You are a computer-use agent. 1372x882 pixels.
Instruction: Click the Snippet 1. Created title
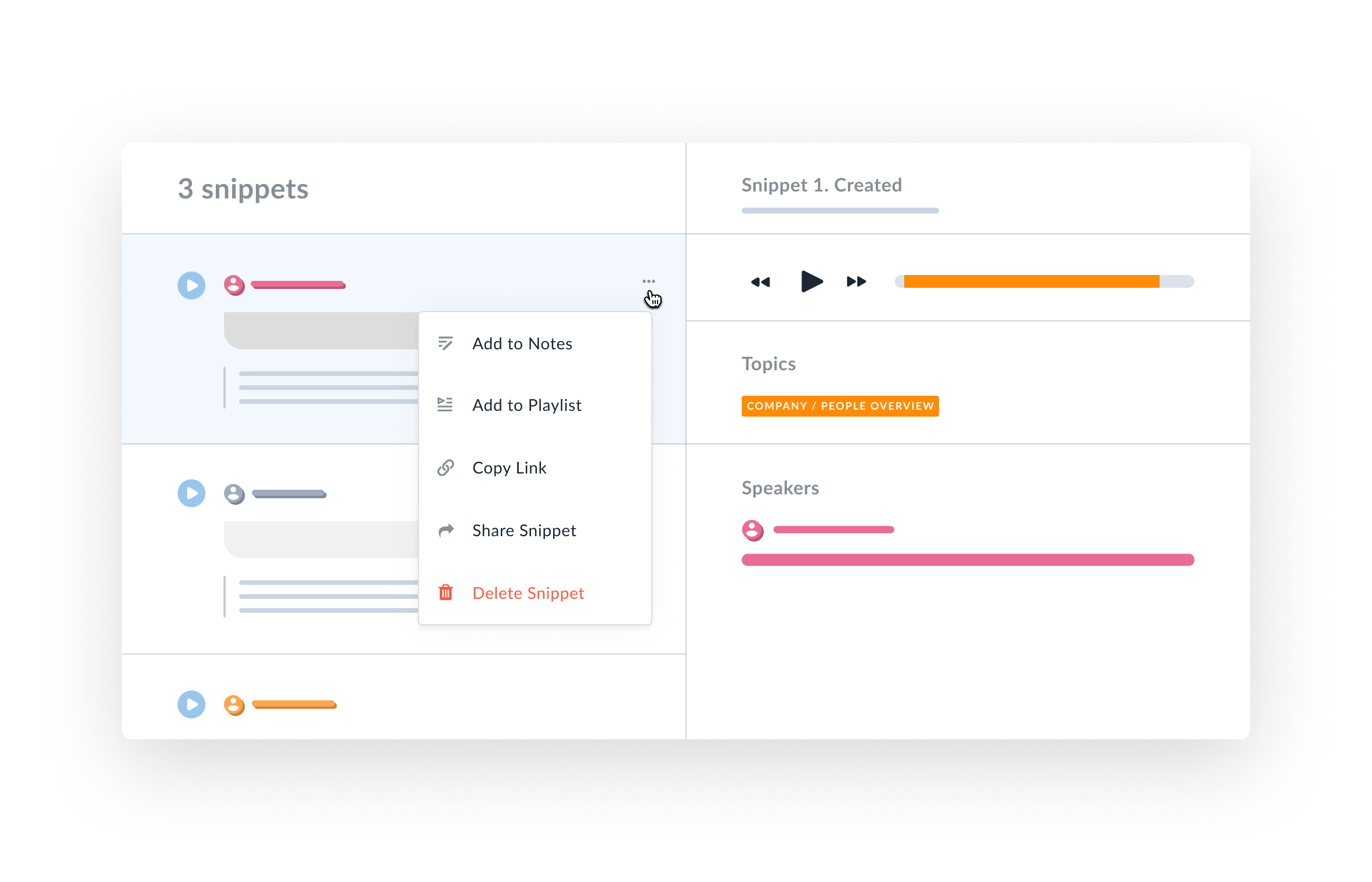point(822,185)
